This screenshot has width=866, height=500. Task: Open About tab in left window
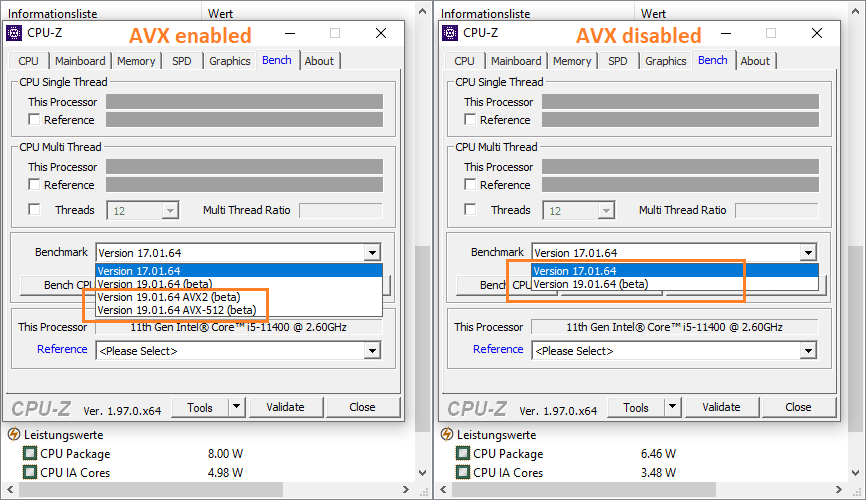pos(319,61)
